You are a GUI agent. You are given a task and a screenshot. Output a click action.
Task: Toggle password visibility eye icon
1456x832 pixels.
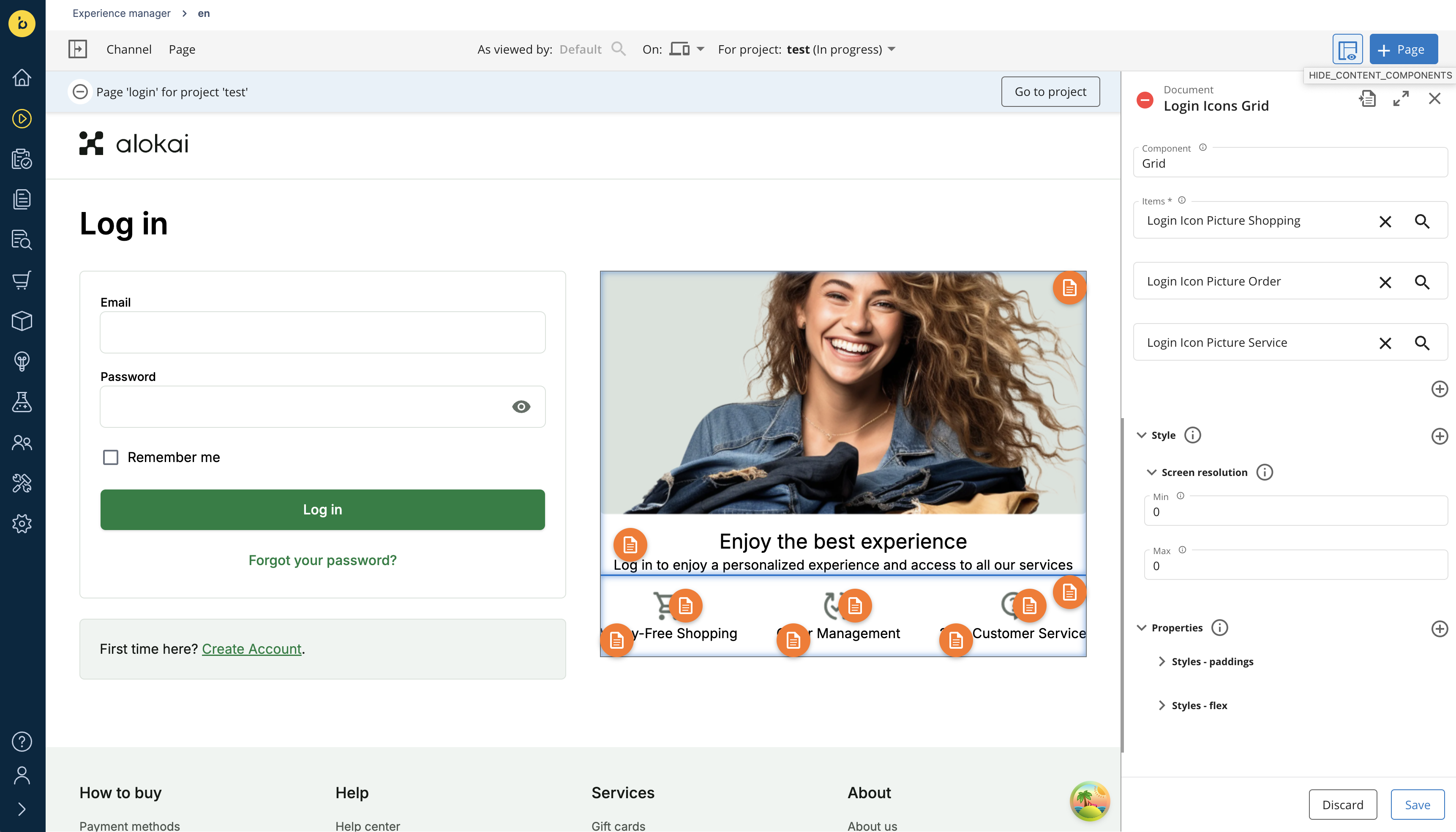[521, 407]
